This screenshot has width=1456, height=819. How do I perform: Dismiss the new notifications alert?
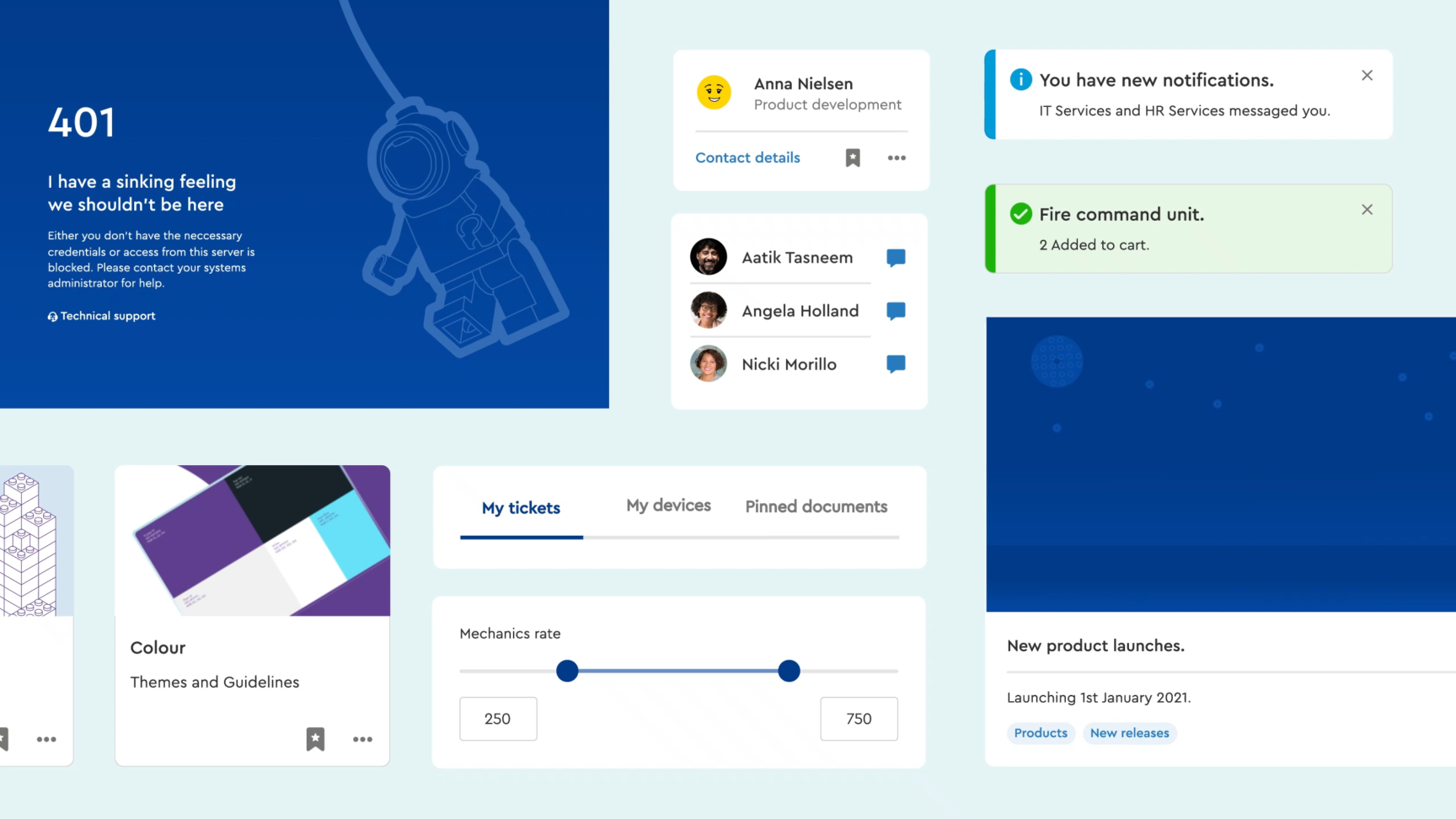pyautogui.click(x=1367, y=76)
